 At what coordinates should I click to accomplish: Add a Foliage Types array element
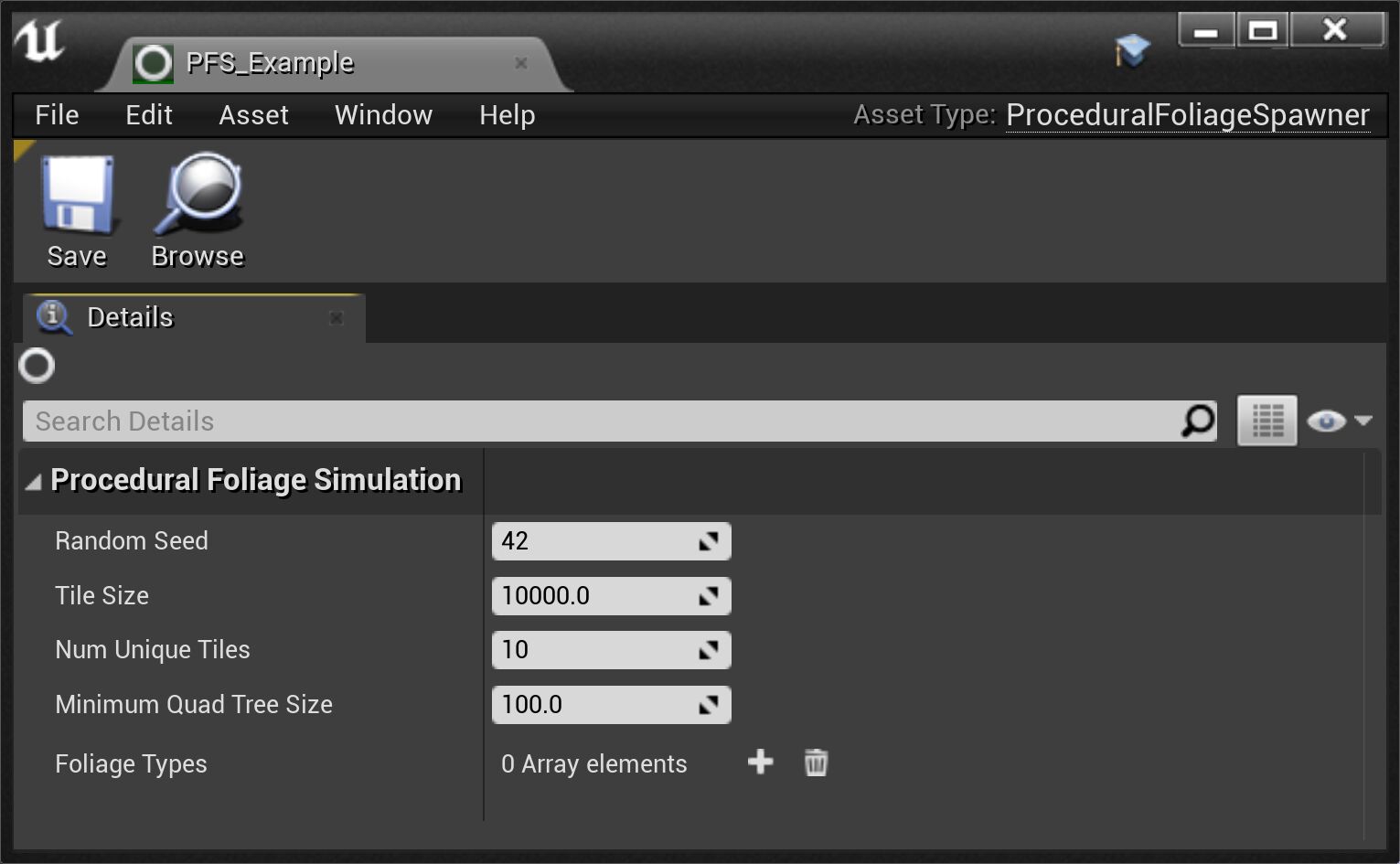760,762
